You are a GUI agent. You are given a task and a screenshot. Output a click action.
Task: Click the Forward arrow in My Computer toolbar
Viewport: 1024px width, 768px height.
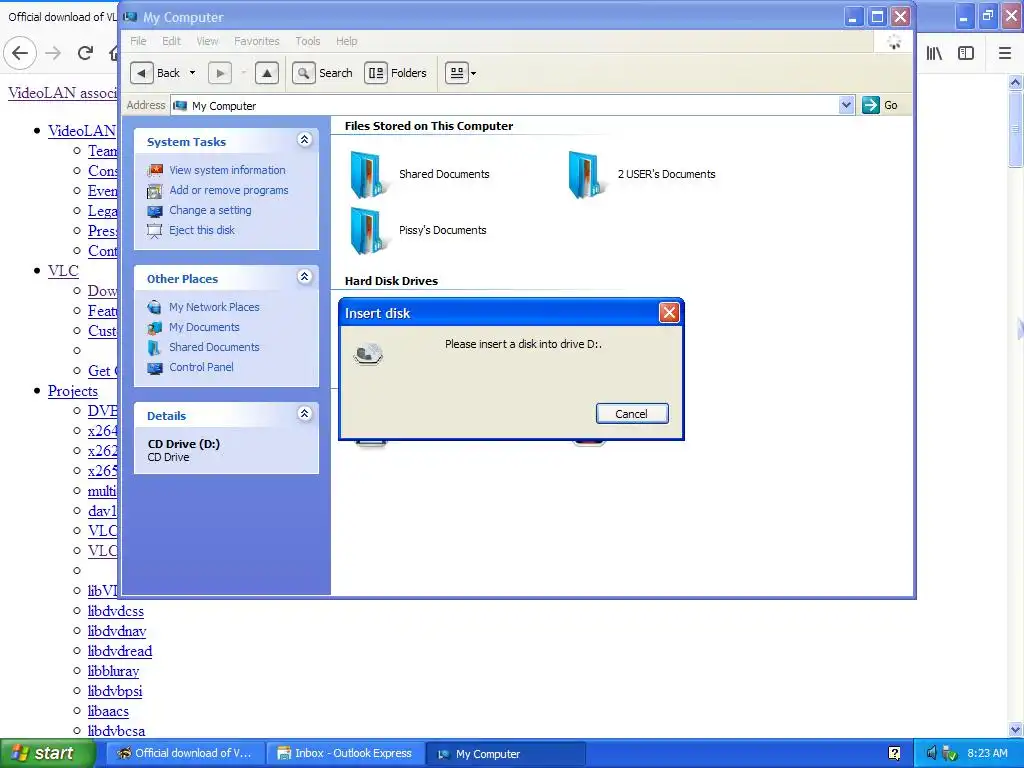220,73
